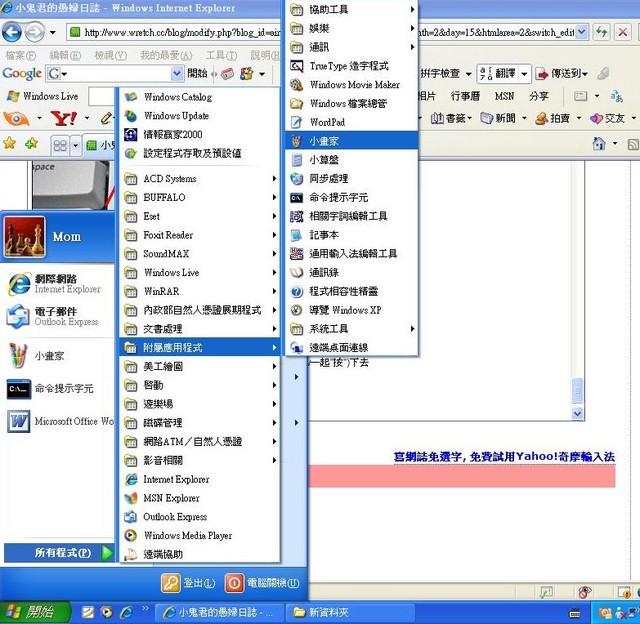Screen dimensions: 640x624
Task: Click the Yahoo Y! toolbar icon
Action: click(64, 118)
